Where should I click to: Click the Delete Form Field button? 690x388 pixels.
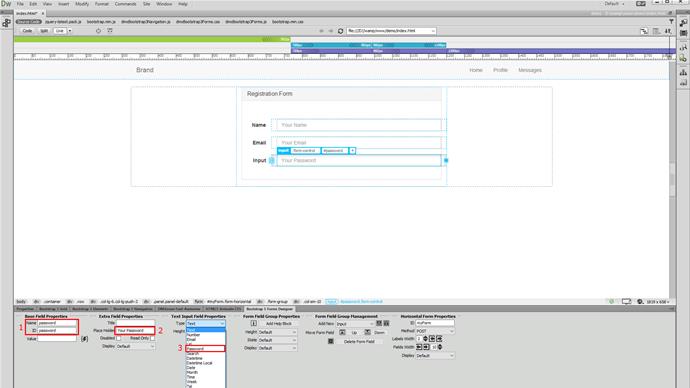[x=359, y=341]
